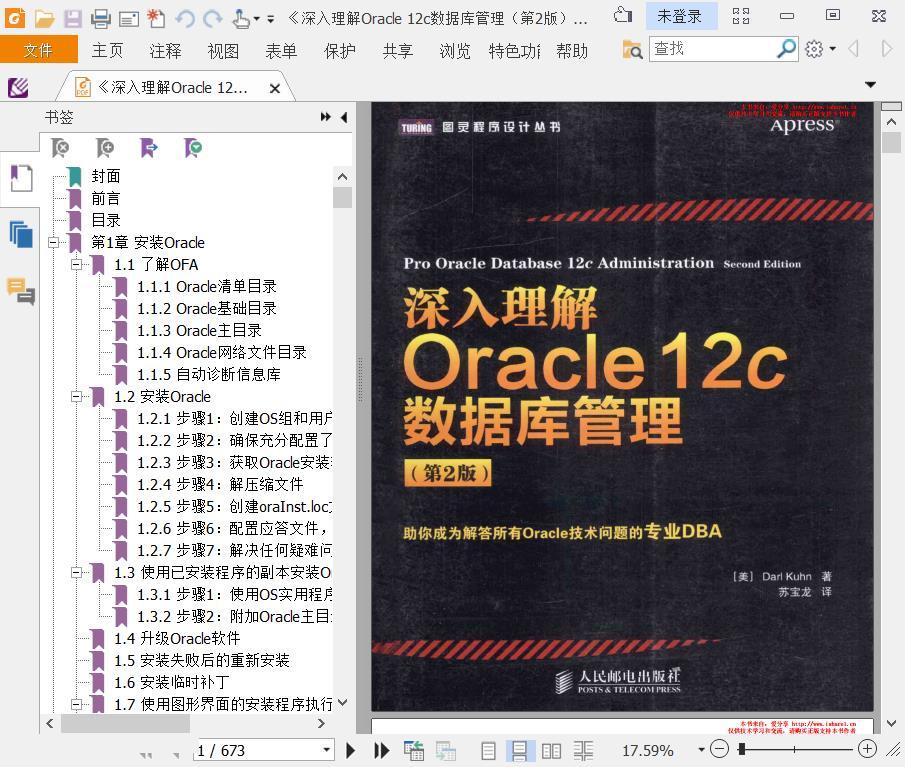Click the bookmark with green check icon
Viewport: 905px width, 767px height.
pos(193,148)
